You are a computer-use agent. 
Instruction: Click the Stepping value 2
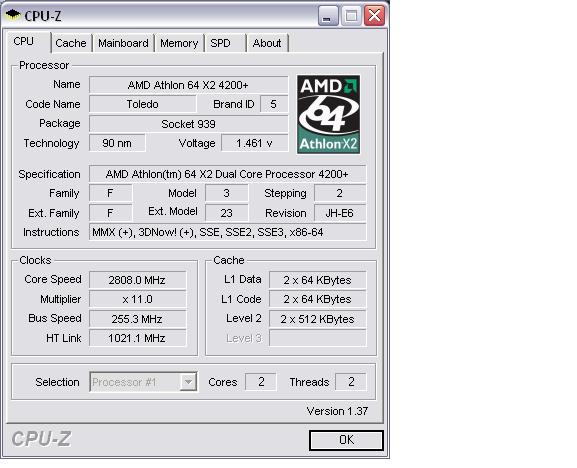[340, 193]
